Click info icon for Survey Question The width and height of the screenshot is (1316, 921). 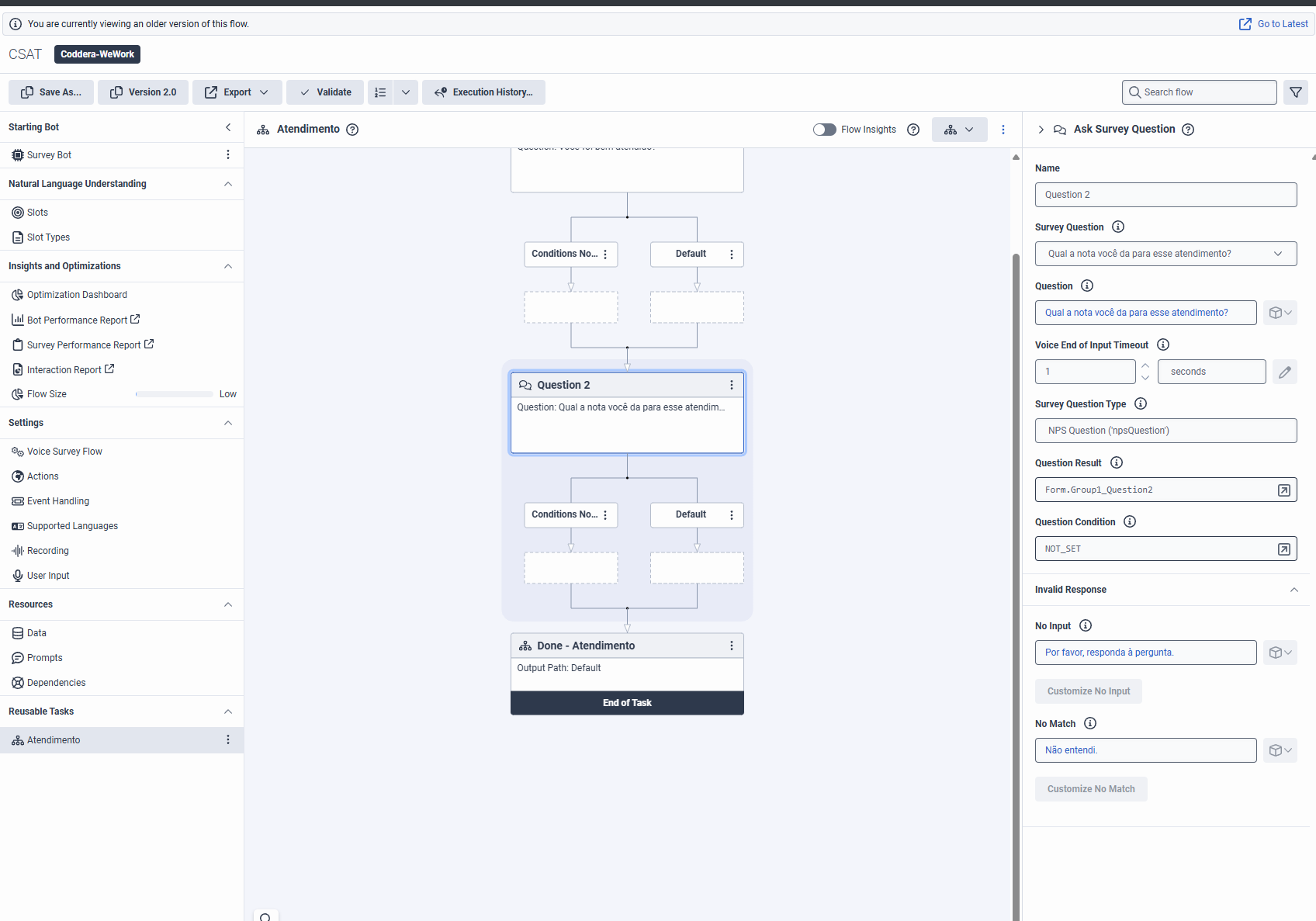[x=1118, y=227]
